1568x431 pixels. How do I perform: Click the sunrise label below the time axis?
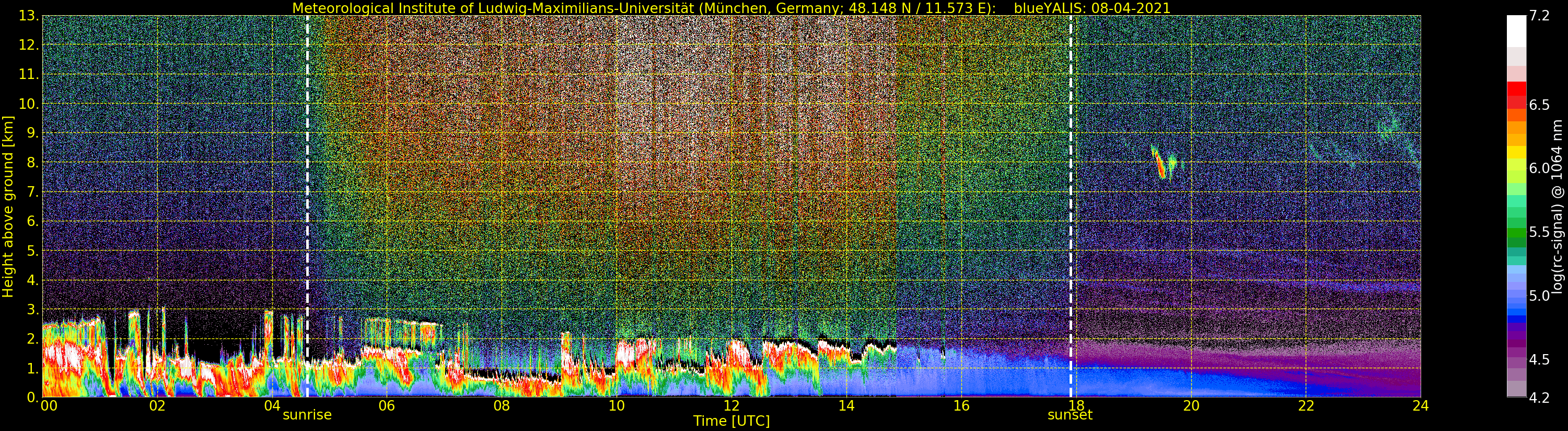(x=307, y=415)
